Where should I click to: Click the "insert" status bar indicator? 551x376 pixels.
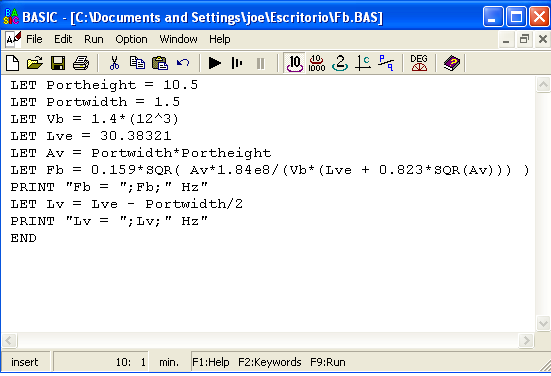tap(25, 362)
